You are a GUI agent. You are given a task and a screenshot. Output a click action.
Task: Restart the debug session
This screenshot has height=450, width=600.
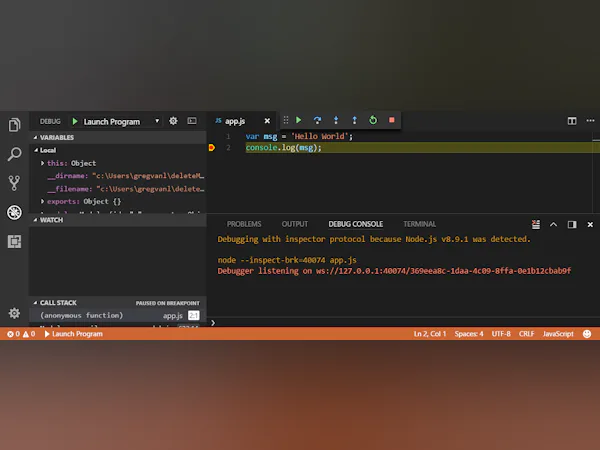tap(373, 120)
